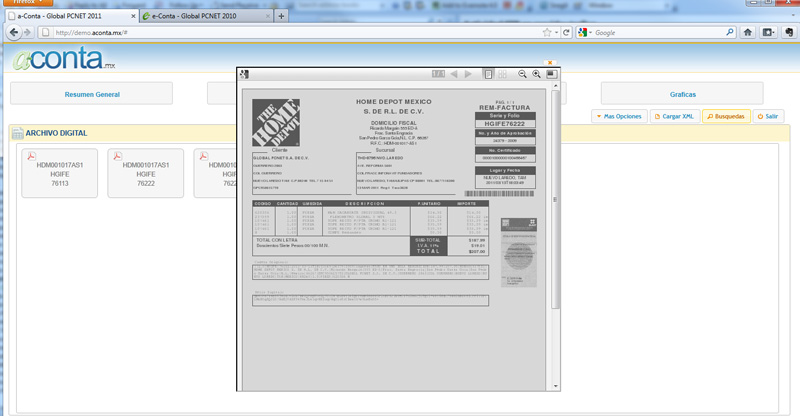Click the PDF icon on 76113 card
The image size is (800, 416).
pos(32,156)
